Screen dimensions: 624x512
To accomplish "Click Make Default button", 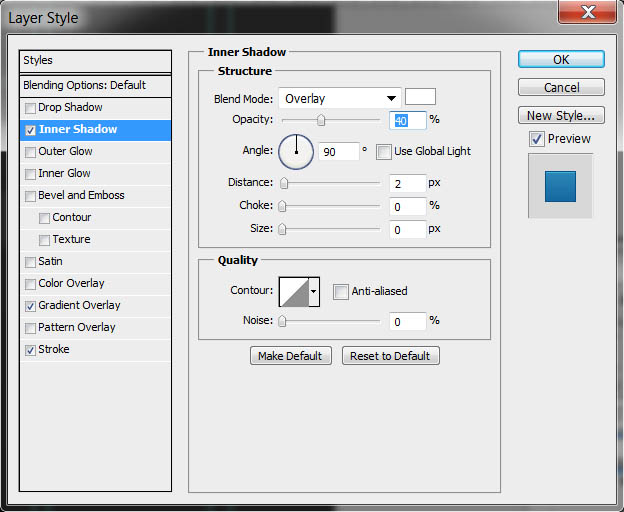I will (x=291, y=356).
